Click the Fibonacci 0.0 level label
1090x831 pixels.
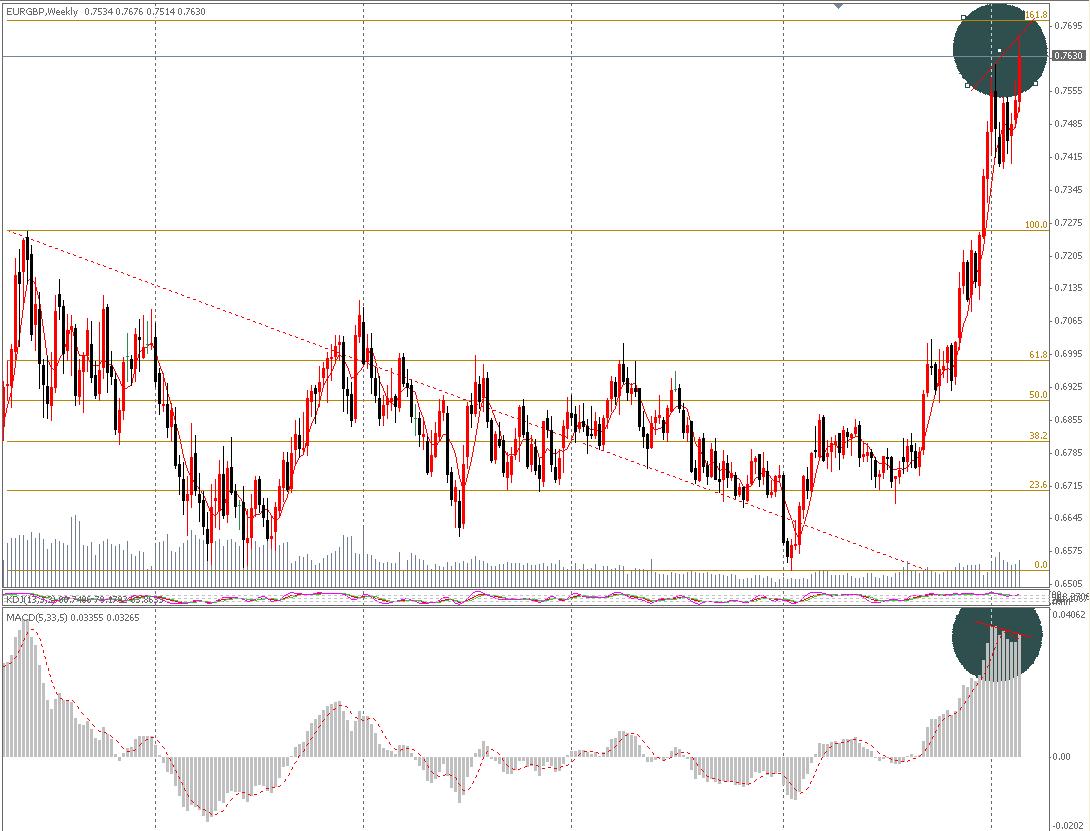(x=1041, y=565)
